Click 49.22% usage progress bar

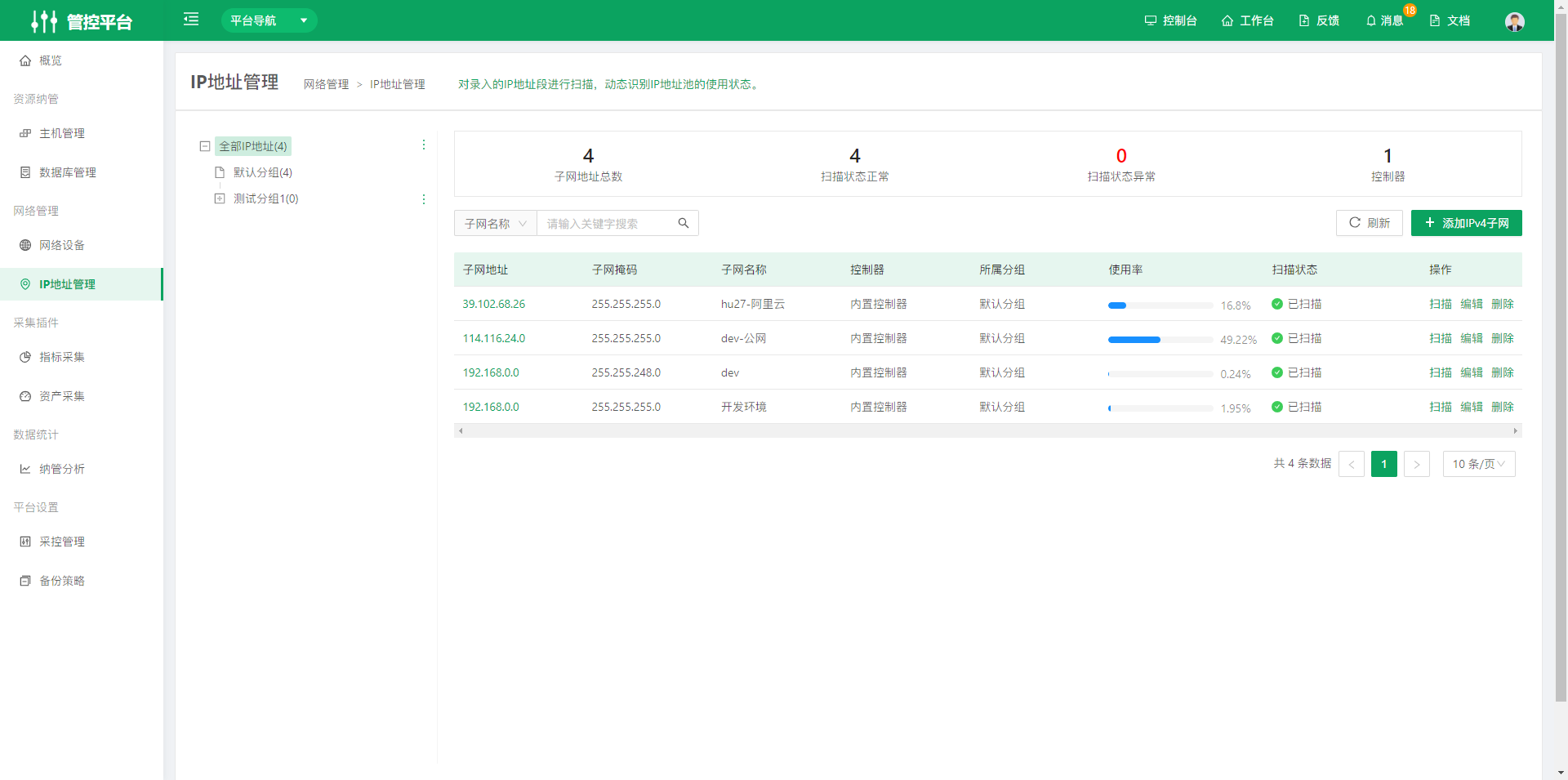coord(1160,340)
